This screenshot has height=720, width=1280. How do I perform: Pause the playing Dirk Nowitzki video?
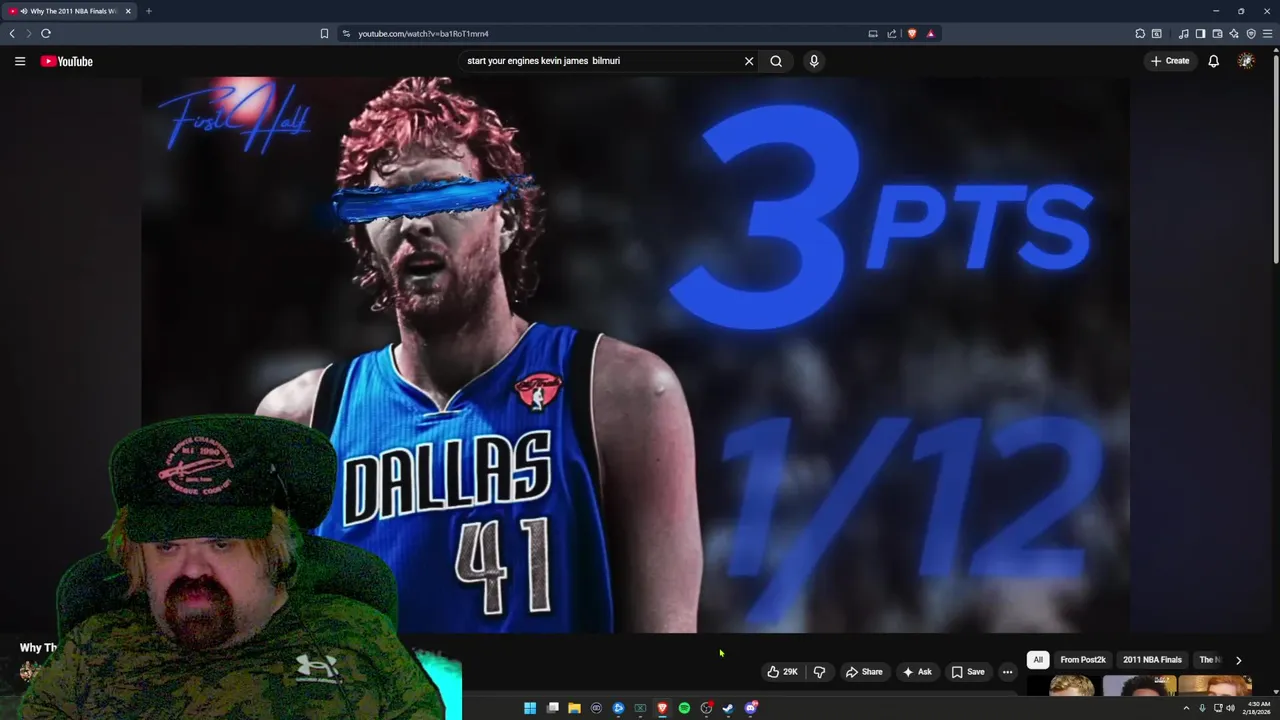pos(635,355)
